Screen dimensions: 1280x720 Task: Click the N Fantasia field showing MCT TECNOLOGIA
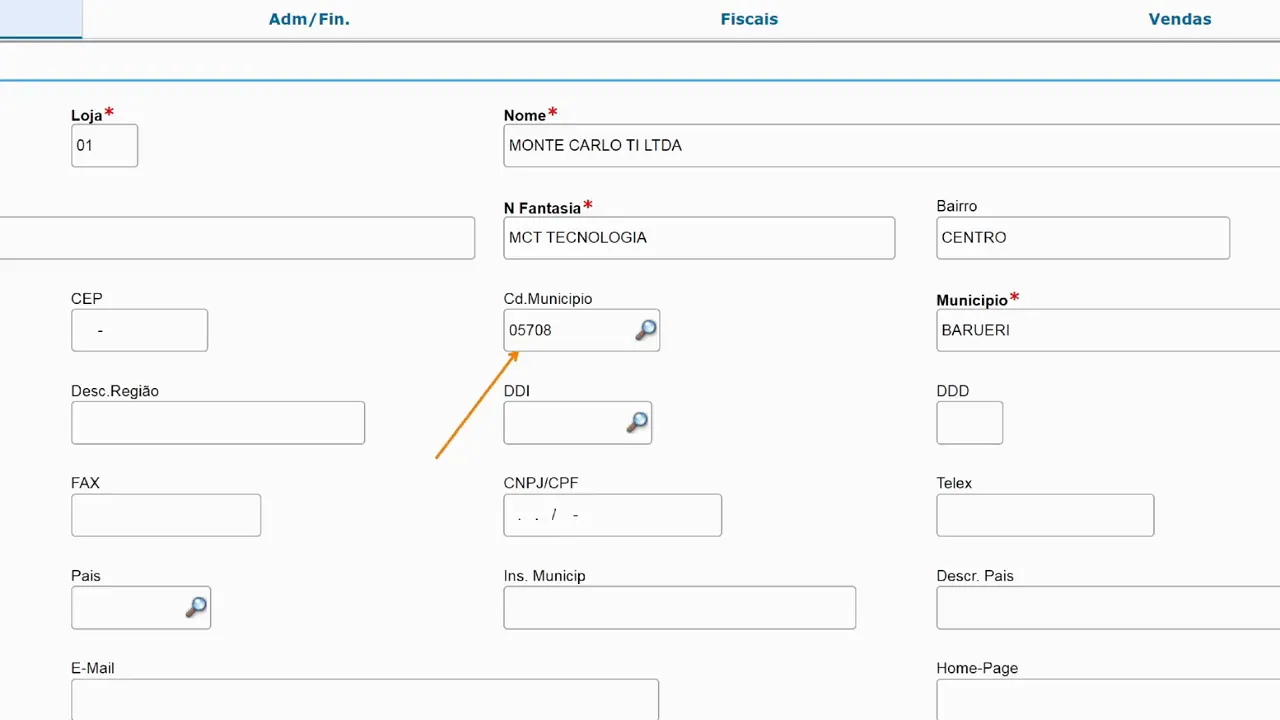click(699, 238)
